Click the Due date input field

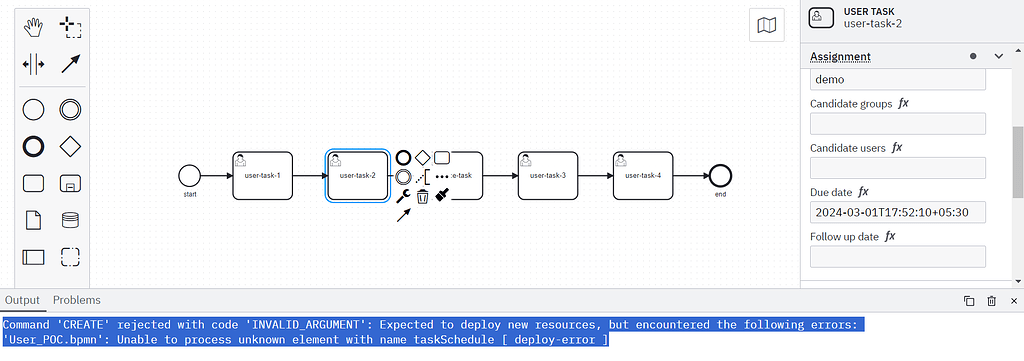coord(898,212)
